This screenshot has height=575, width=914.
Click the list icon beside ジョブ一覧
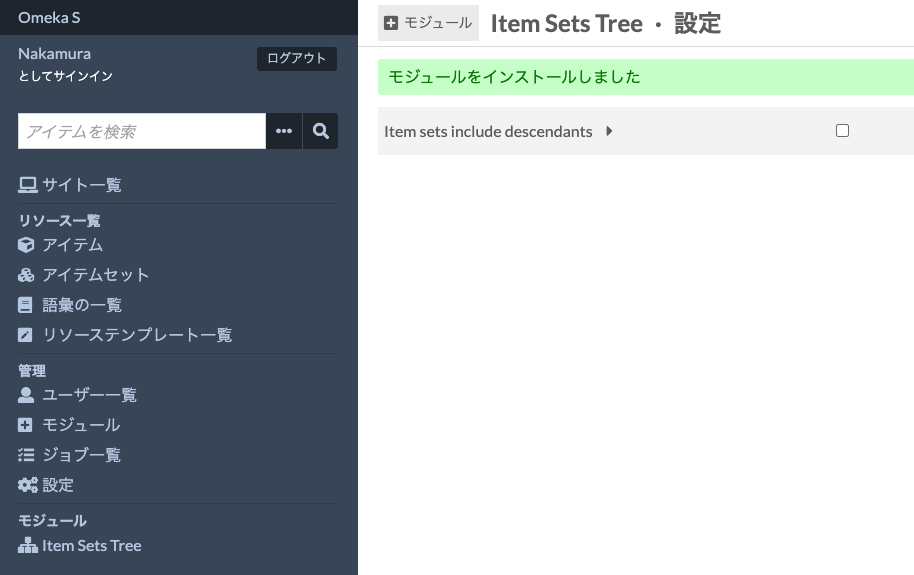click(x=26, y=455)
